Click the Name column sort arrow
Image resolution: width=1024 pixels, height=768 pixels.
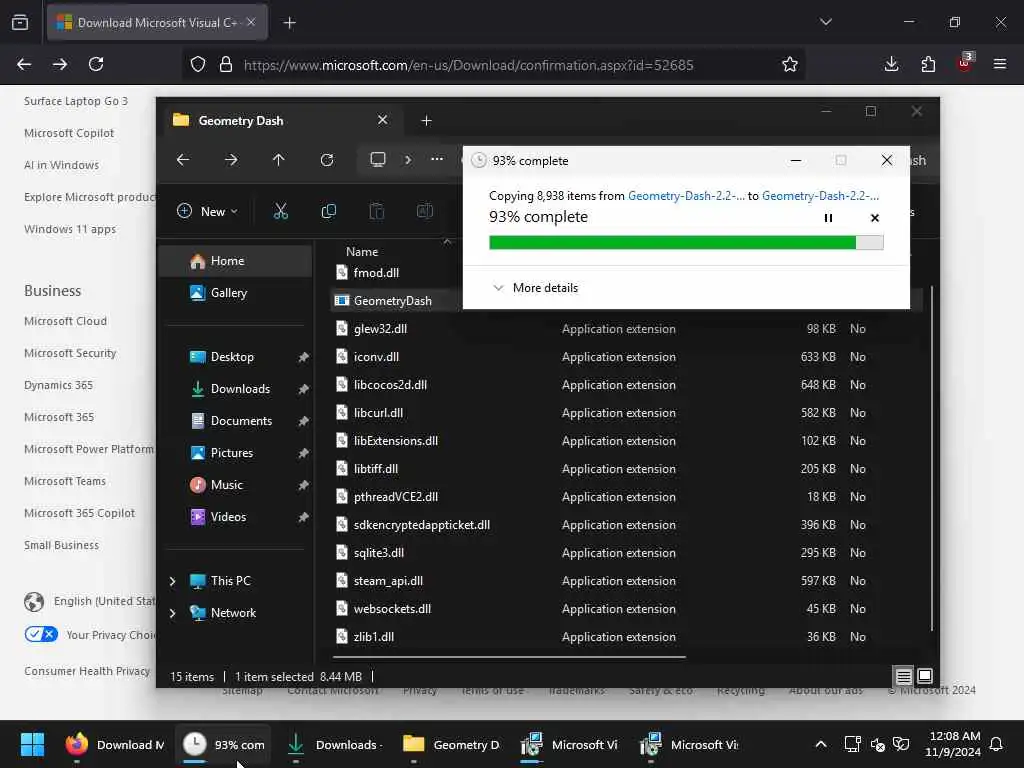tap(447, 242)
